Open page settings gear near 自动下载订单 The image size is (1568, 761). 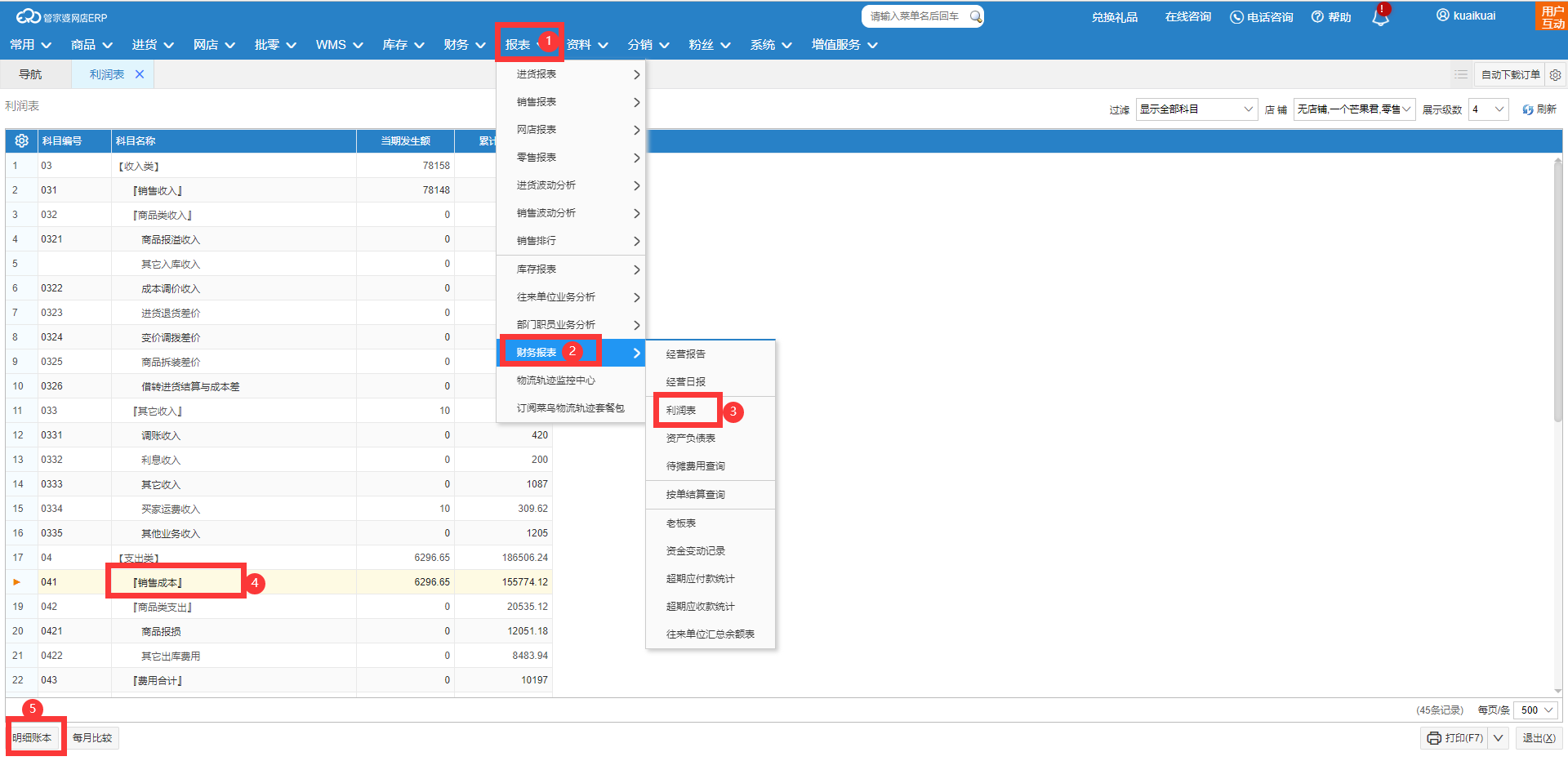coord(1555,75)
